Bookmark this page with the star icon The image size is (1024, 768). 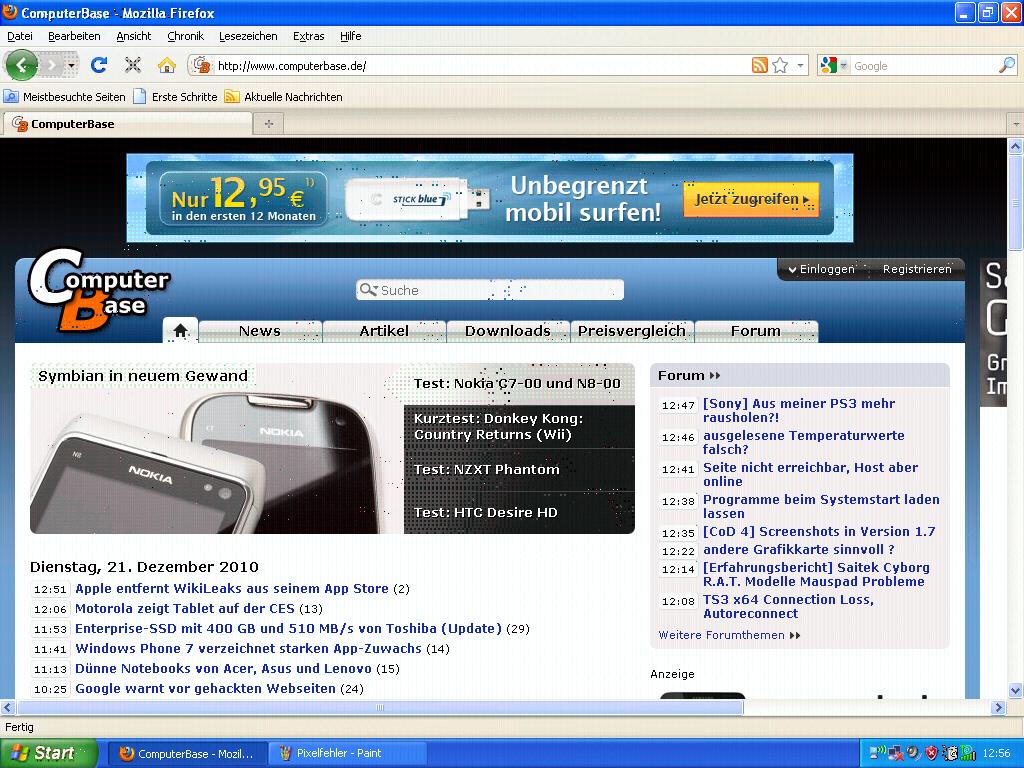(x=780, y=65)
